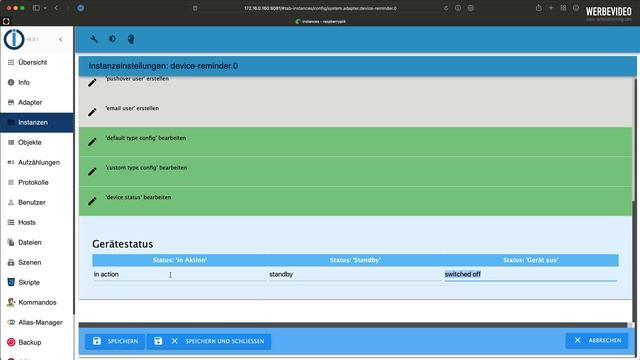
Task: Expand the 'email user' erstellen section
Action: point(355,112)
